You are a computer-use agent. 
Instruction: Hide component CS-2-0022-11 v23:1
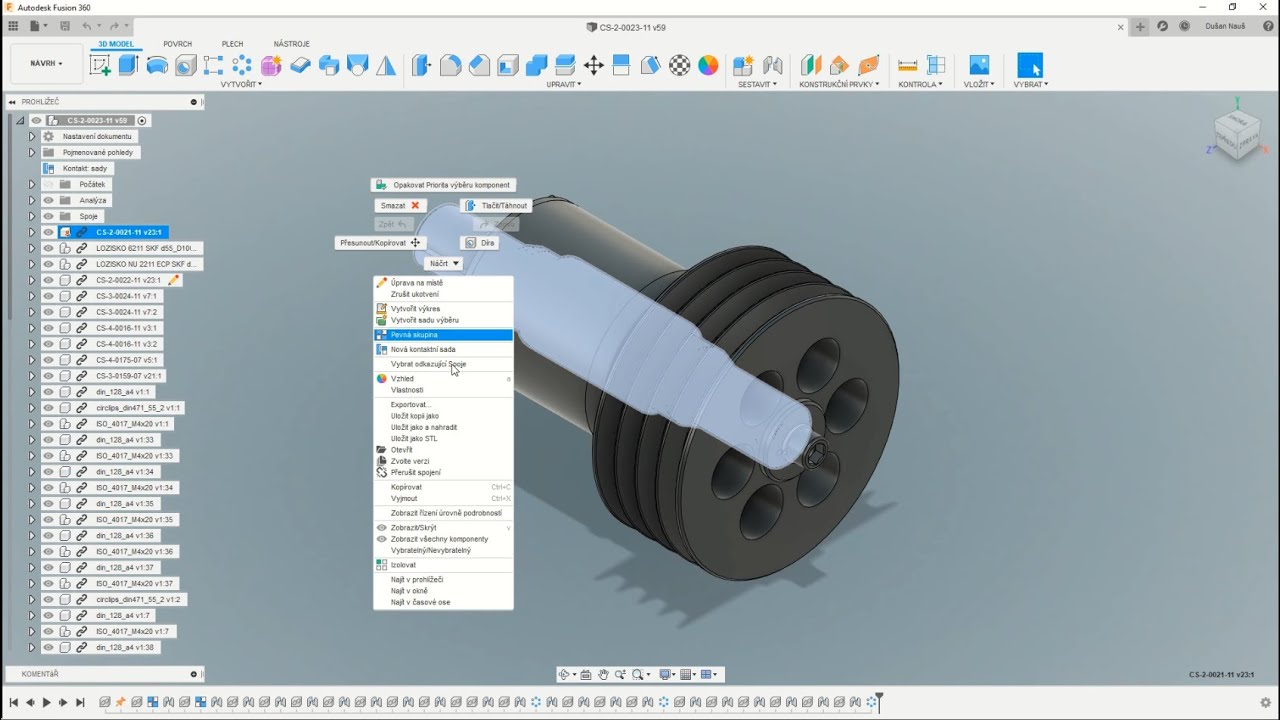(48, 280)
